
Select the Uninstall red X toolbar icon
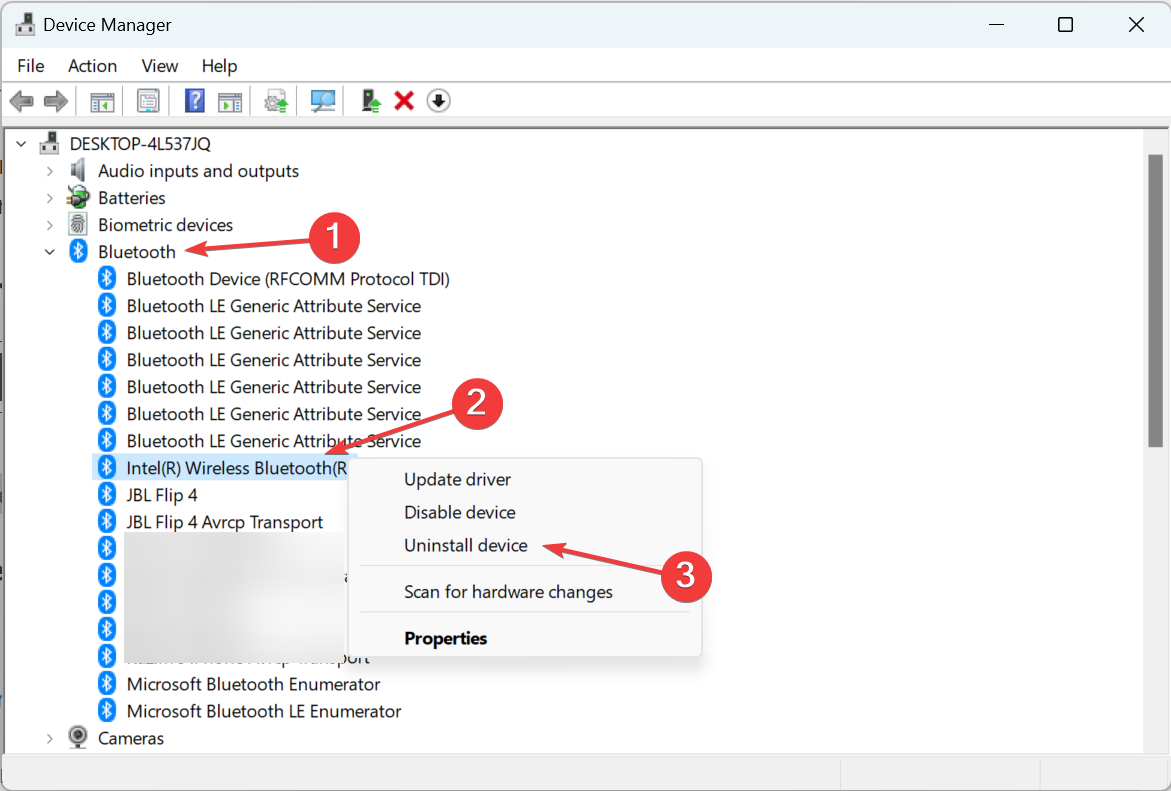[x=403, y=100]
